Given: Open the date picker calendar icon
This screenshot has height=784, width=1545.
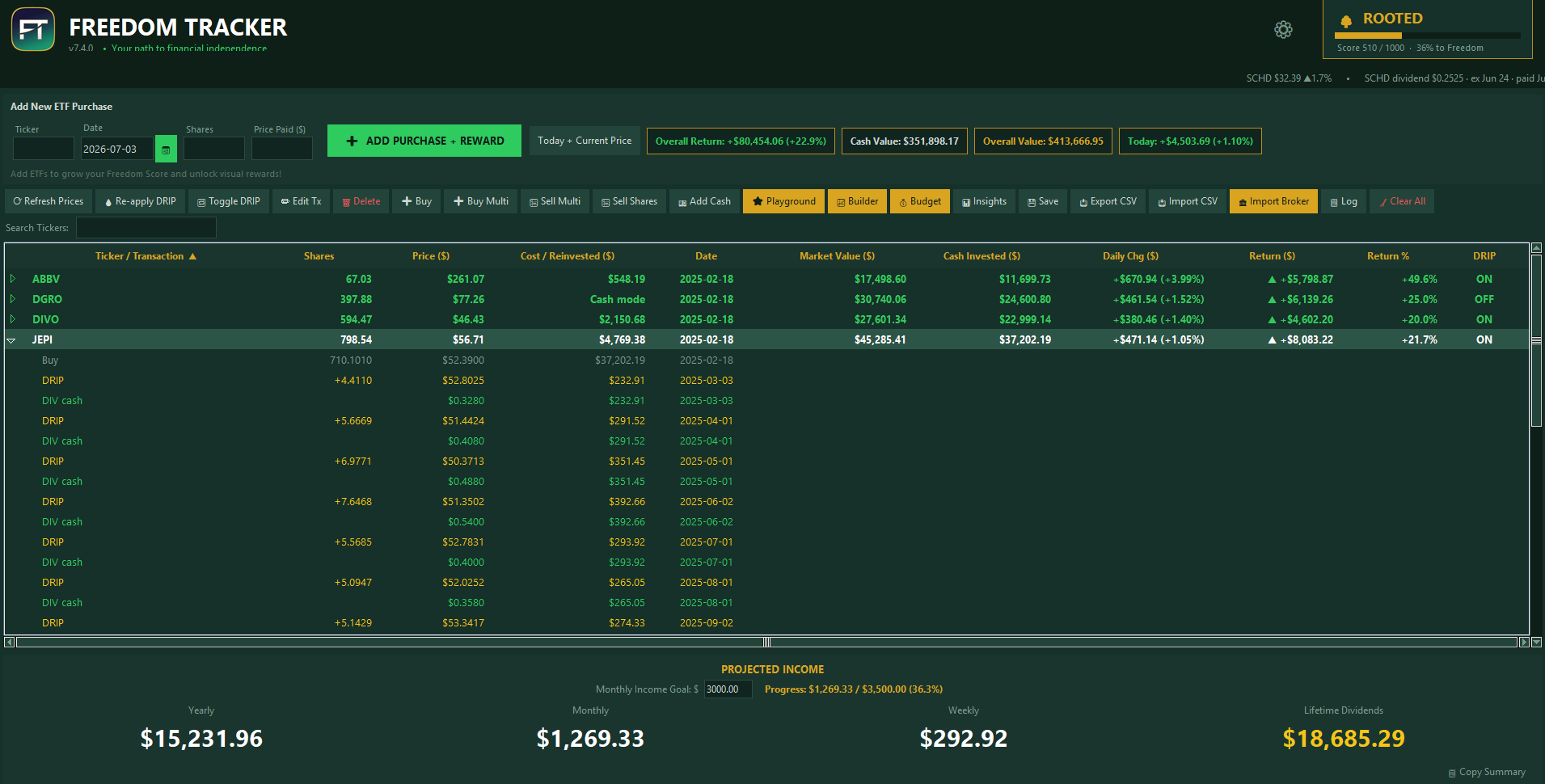Looking at the screenshot, I should 166,149.
